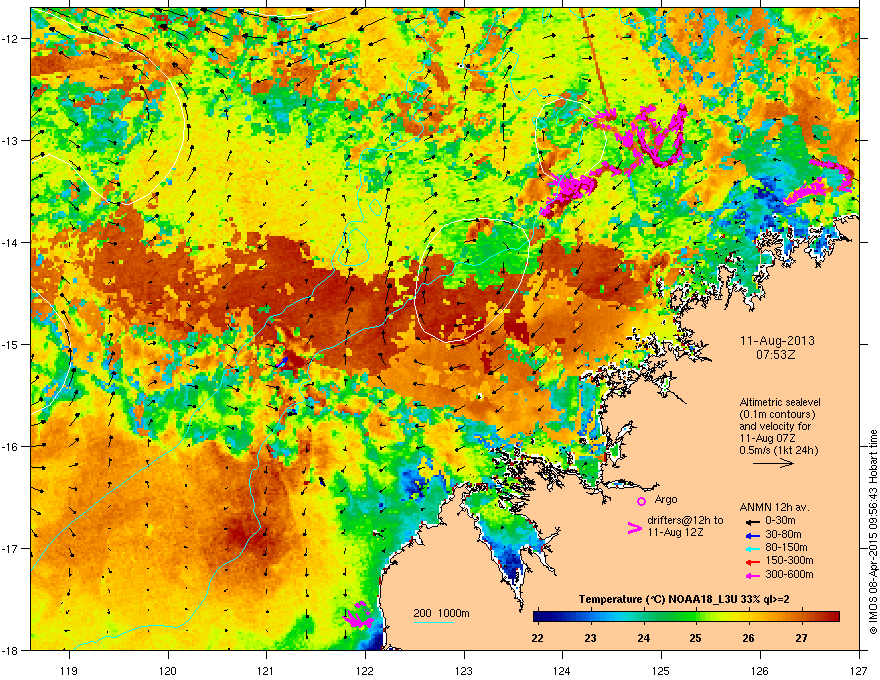Click the Temperature NOAA18_L3U colour bar title
880x680 pixels.
point(684,599)
